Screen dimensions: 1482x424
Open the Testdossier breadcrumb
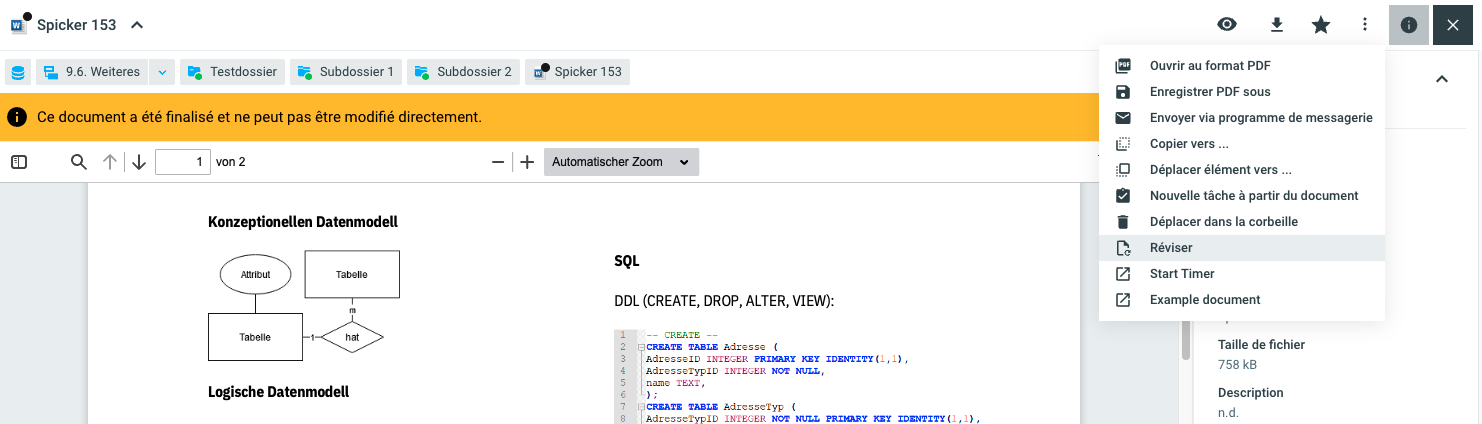pyautogui.click(x=232, y=72)
